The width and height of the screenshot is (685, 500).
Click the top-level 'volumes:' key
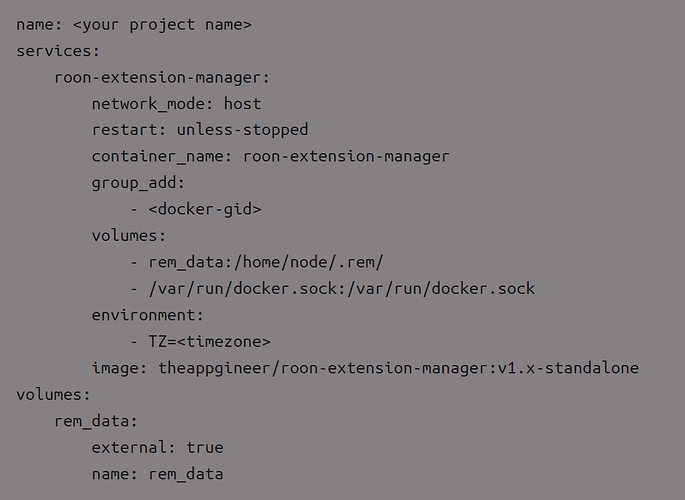[53, 395]
